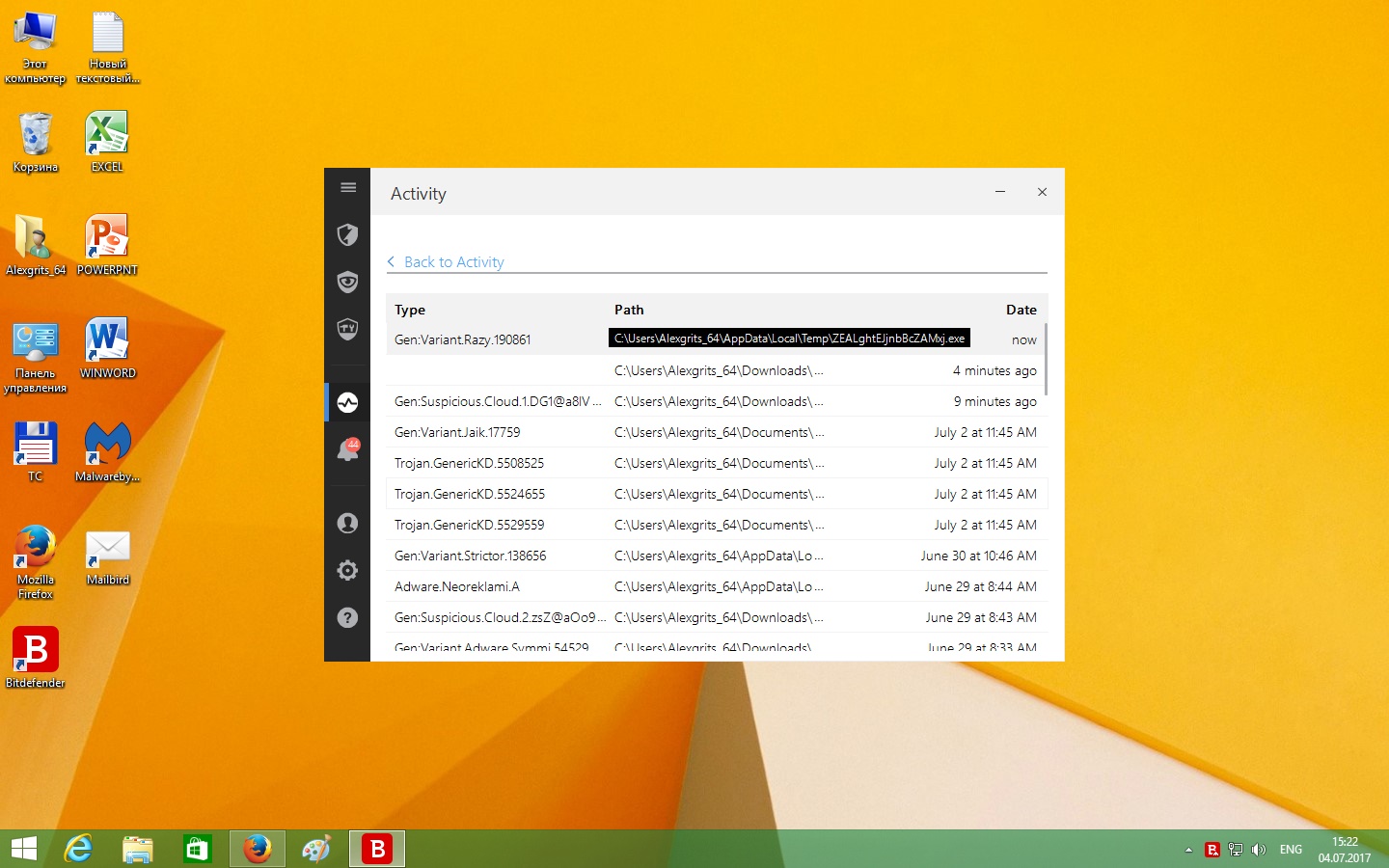
Task: Select the Activity pulse icon in the sidebar
Action: [x=348, y=402]
